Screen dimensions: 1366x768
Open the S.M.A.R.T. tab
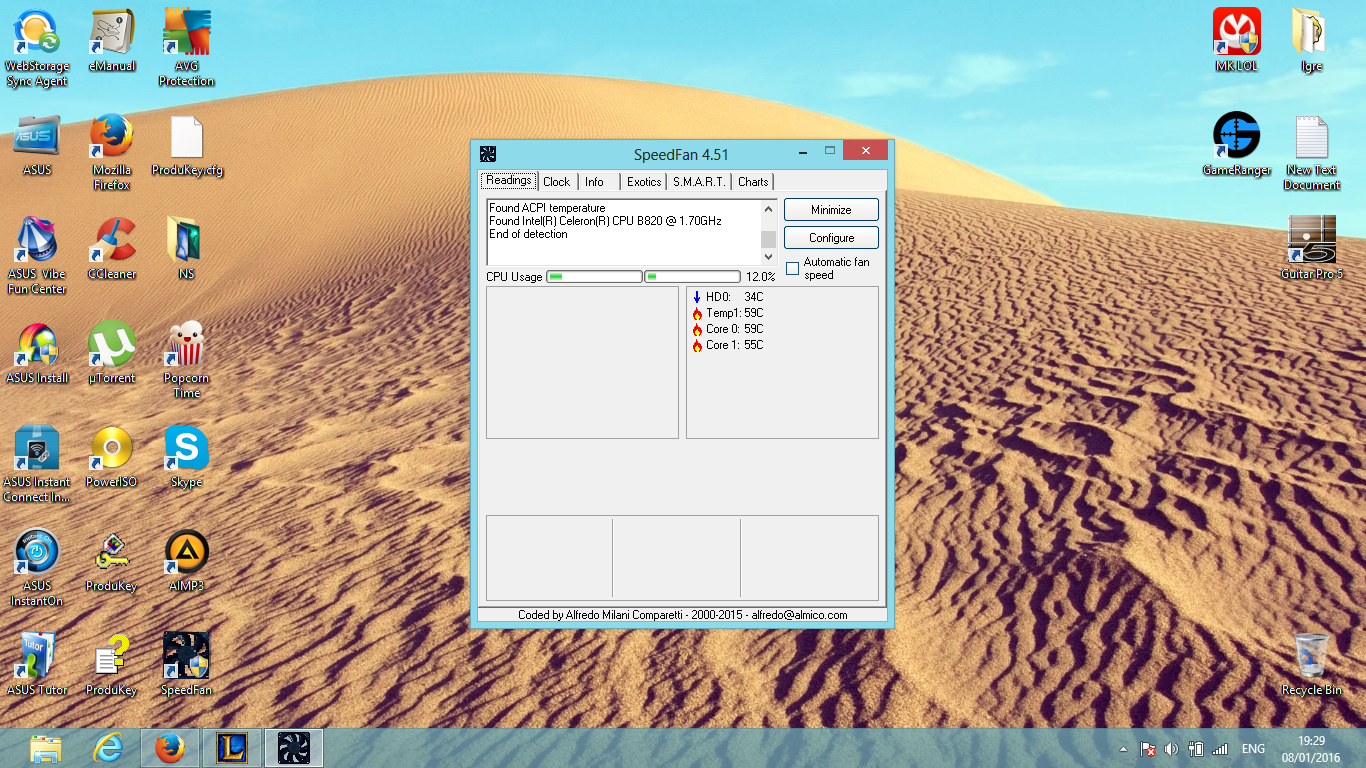click(699, 182)
